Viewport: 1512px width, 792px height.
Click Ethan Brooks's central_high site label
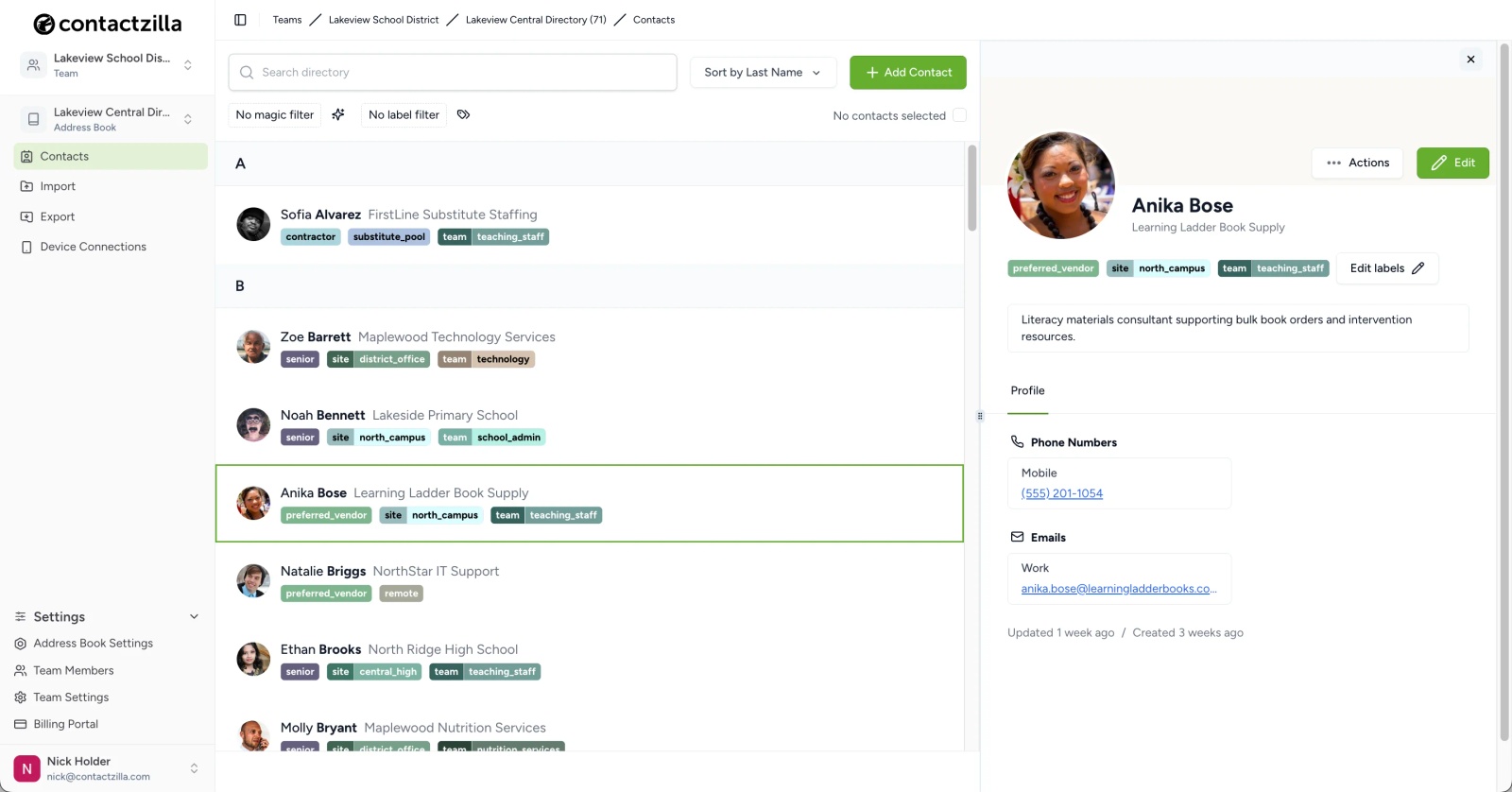[x=374, y=672]
